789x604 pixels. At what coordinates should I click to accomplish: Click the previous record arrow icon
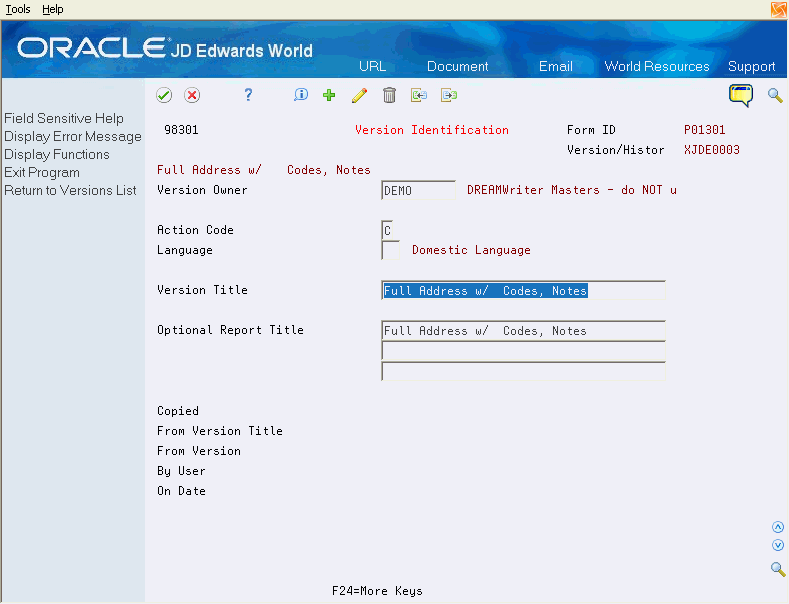419,95
